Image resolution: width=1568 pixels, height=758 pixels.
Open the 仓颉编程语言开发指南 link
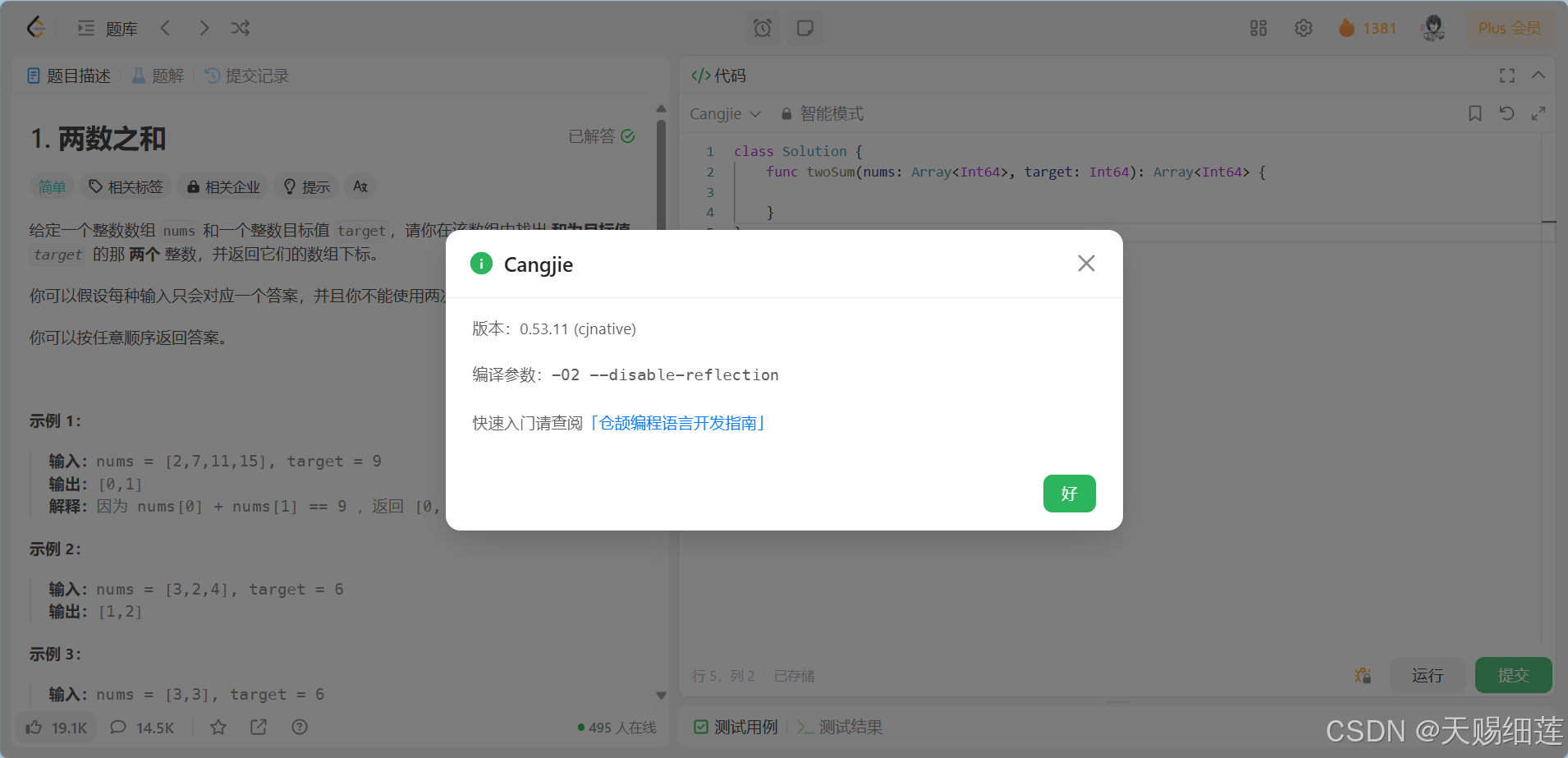[x=677, y=423]
